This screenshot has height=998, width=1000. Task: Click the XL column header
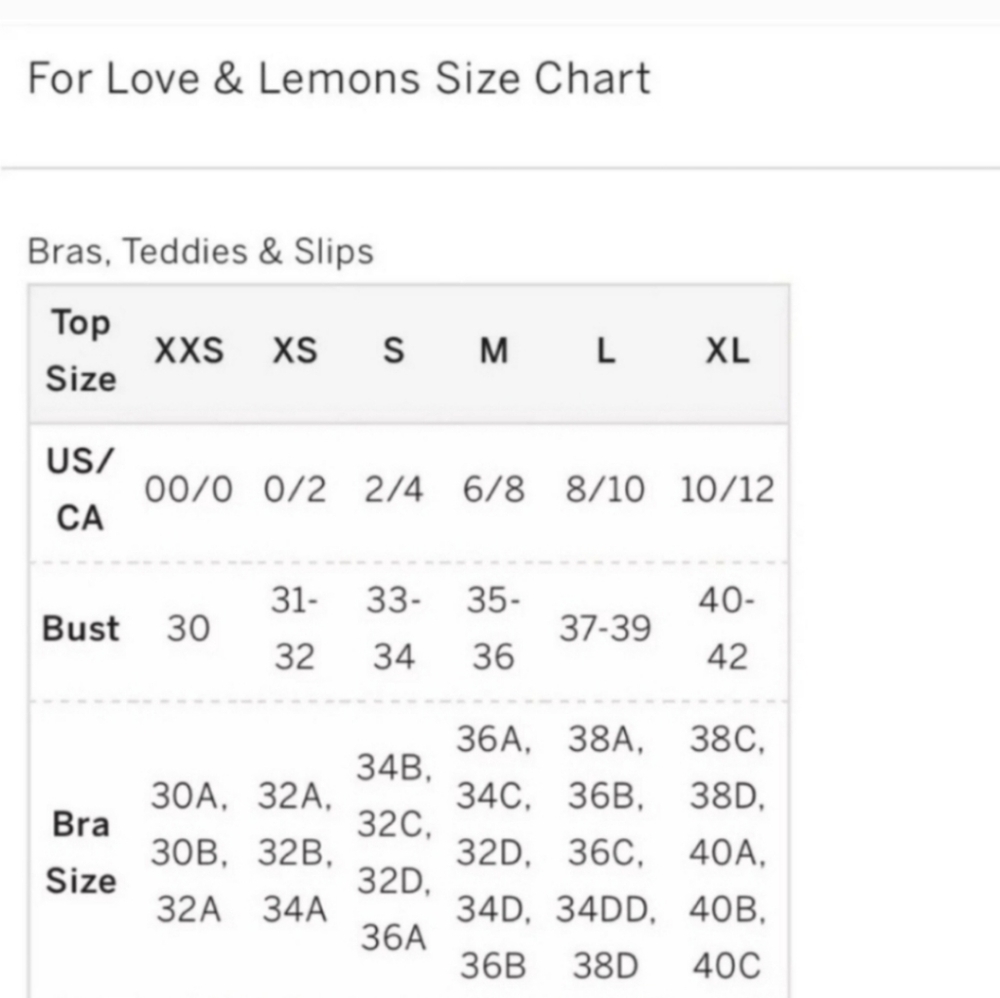[x=727, y=351]
